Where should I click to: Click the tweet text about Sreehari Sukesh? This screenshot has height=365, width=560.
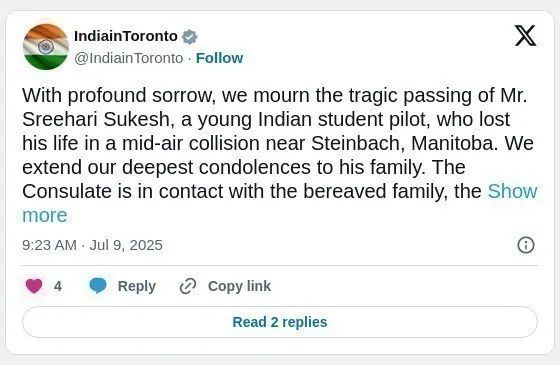click(x=280, y=155)
